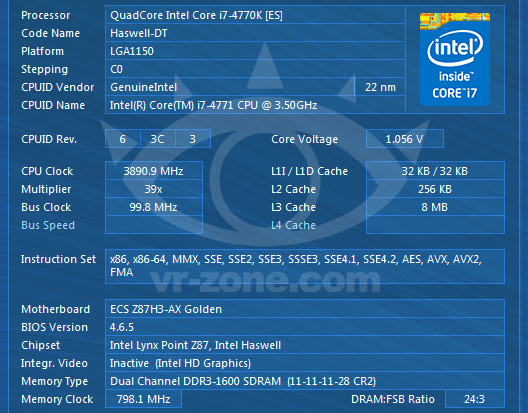Click 'Inactive (Intel HD Graphics)' value
Screen dimensions: 528x413
pyautogui.click(x=180, y=363)
